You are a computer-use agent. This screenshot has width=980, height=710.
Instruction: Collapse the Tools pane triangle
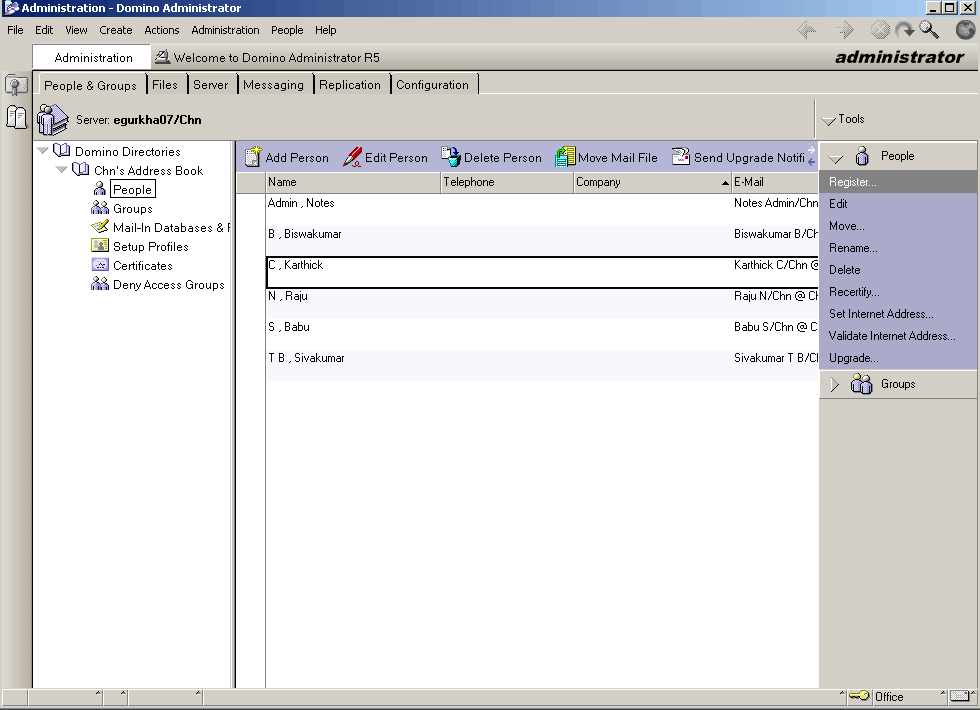[x=829, y=120]
